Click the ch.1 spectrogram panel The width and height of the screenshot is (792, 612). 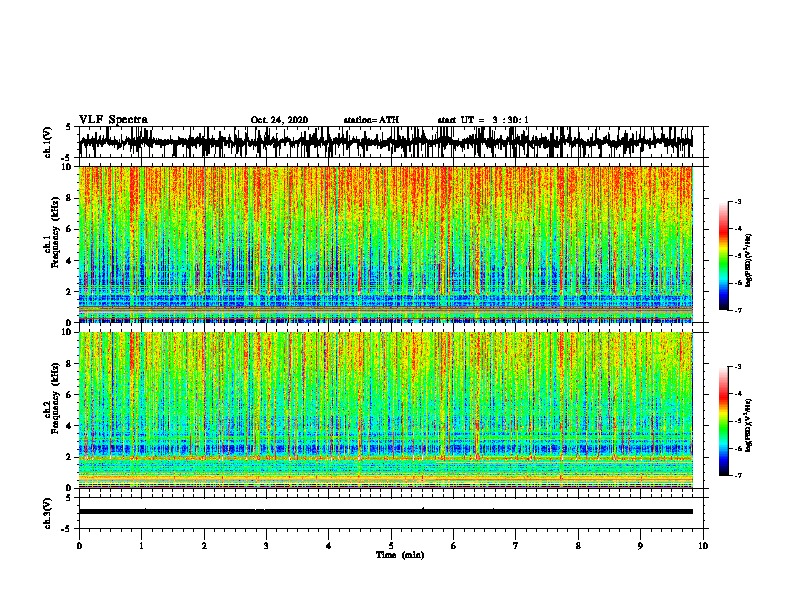[385, 244]
